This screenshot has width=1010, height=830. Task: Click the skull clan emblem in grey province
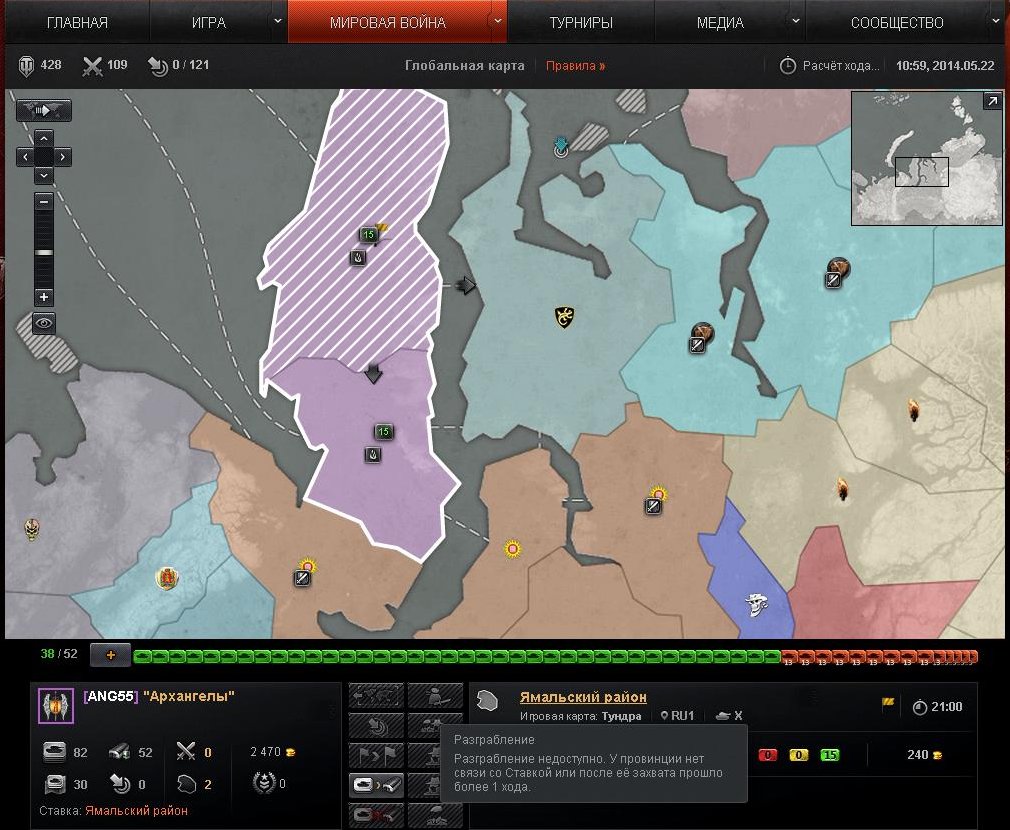coord(32,529)
